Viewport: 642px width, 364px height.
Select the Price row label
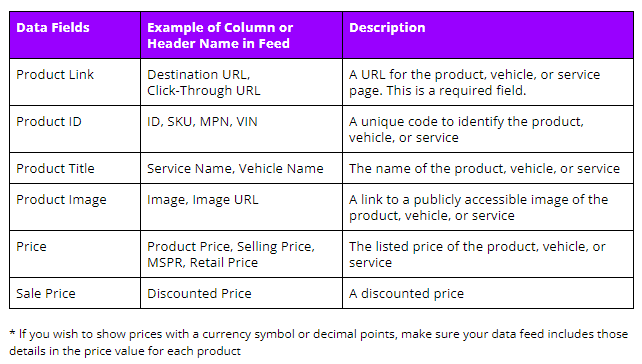(31, 246)
